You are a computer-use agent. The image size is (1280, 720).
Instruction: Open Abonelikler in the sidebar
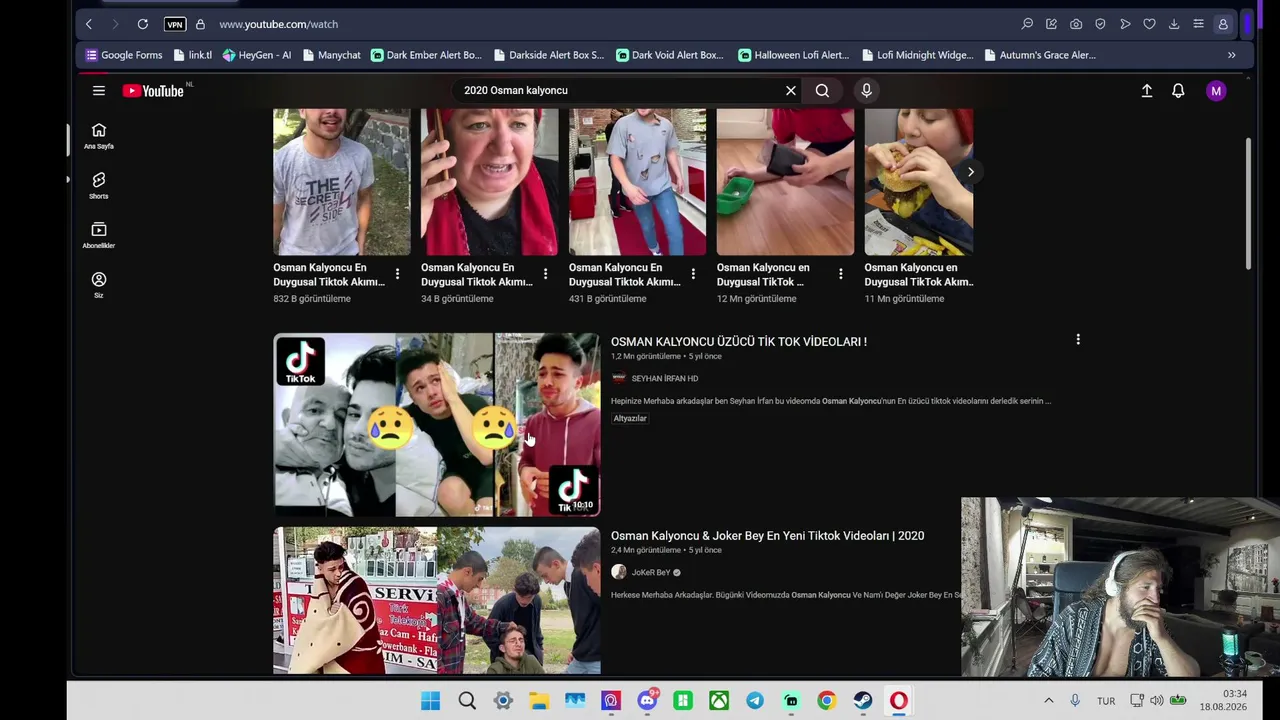99,236
